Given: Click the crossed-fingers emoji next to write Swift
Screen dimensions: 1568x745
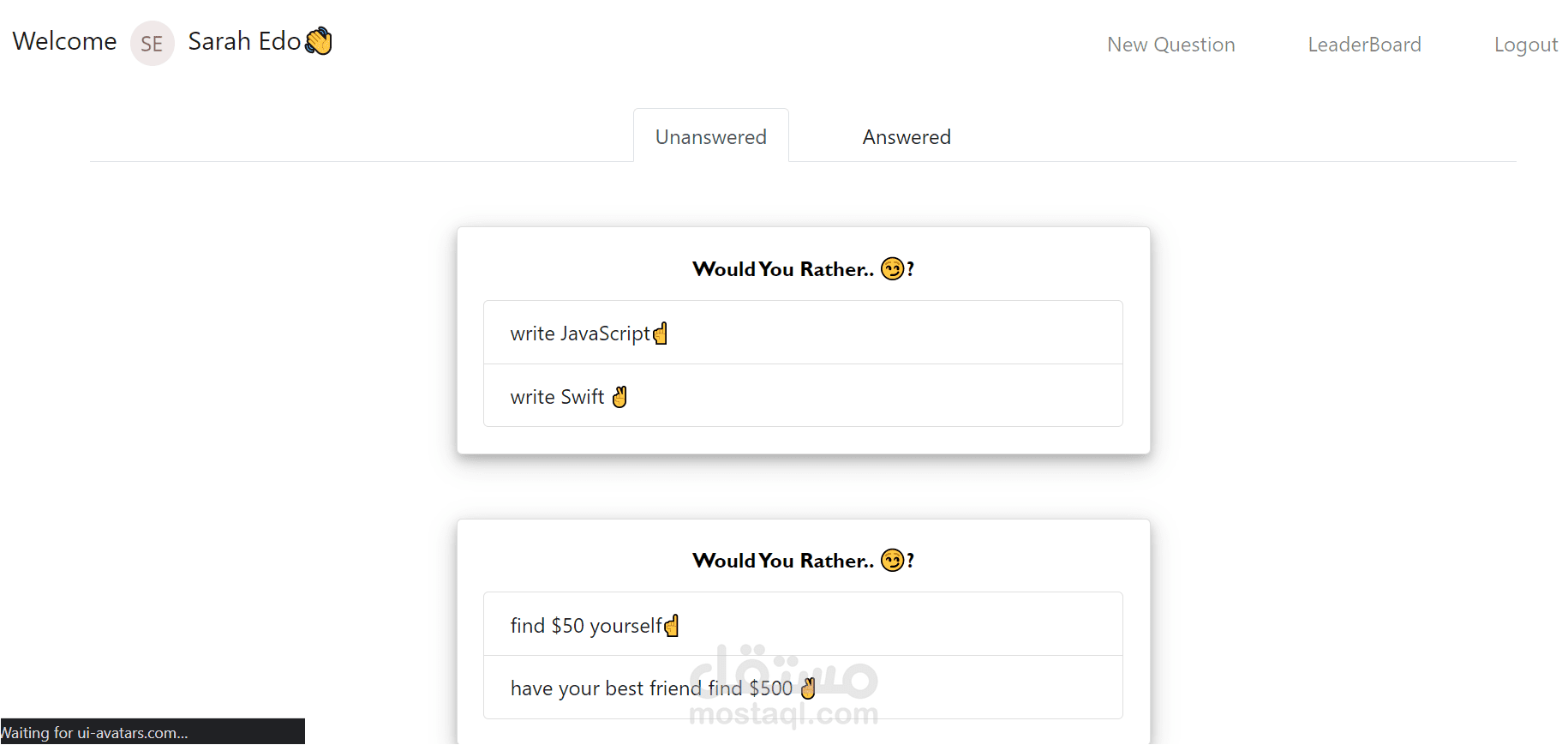Looking at the screenshot, I should coord(619,396).
